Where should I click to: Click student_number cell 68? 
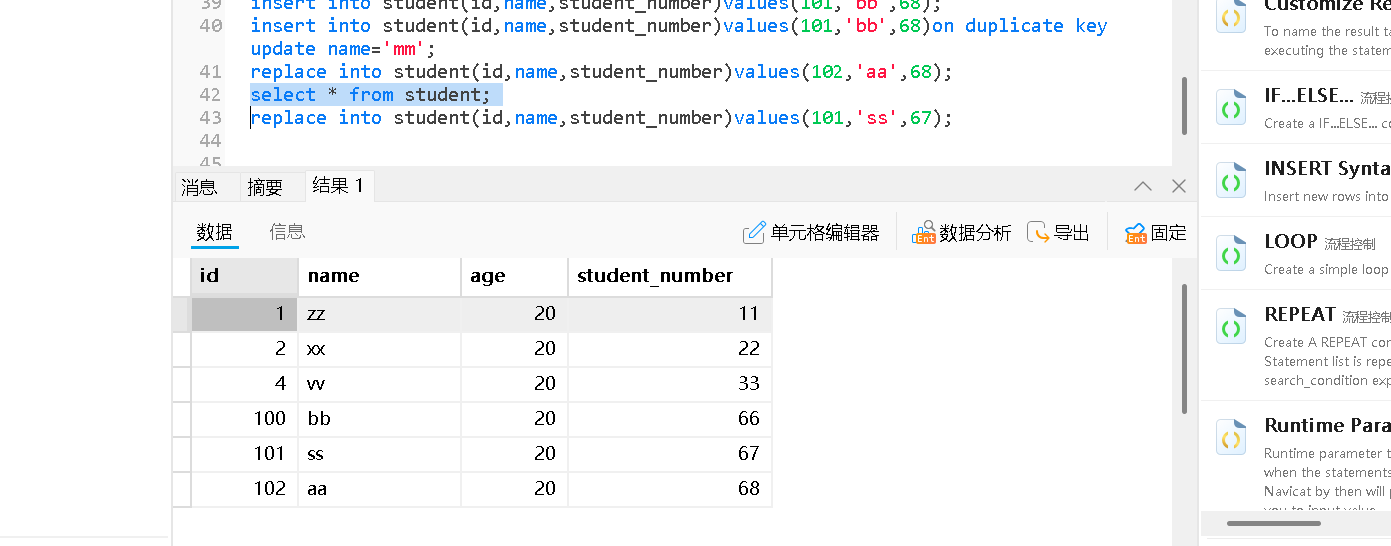(670, 489)
